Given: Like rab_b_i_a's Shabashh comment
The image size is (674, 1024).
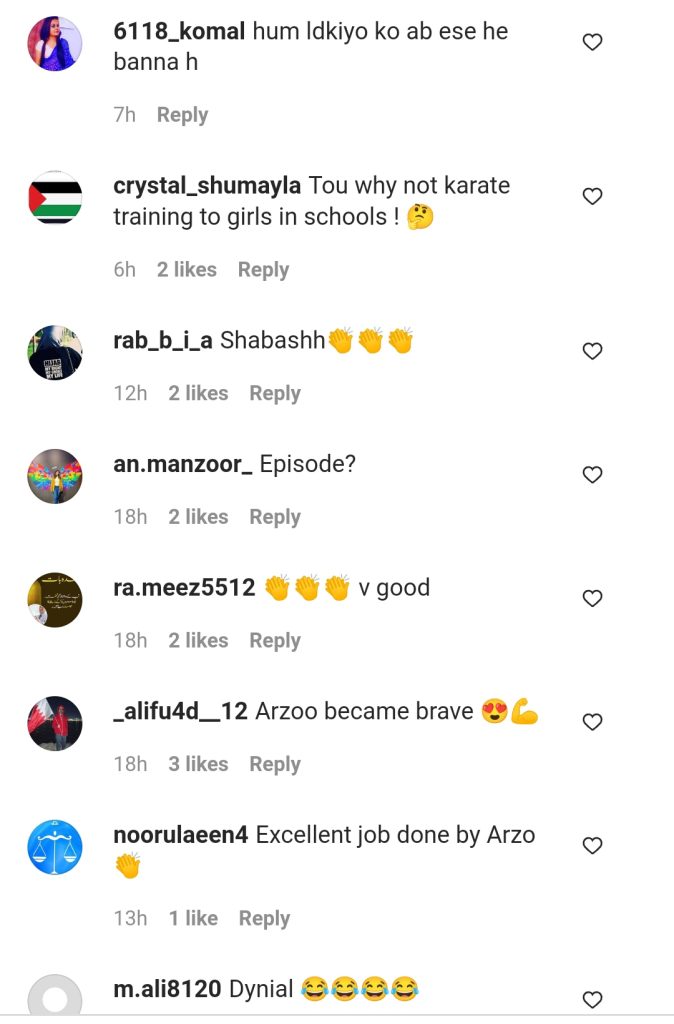Looking at the screenshot, I should pos(592,351).
